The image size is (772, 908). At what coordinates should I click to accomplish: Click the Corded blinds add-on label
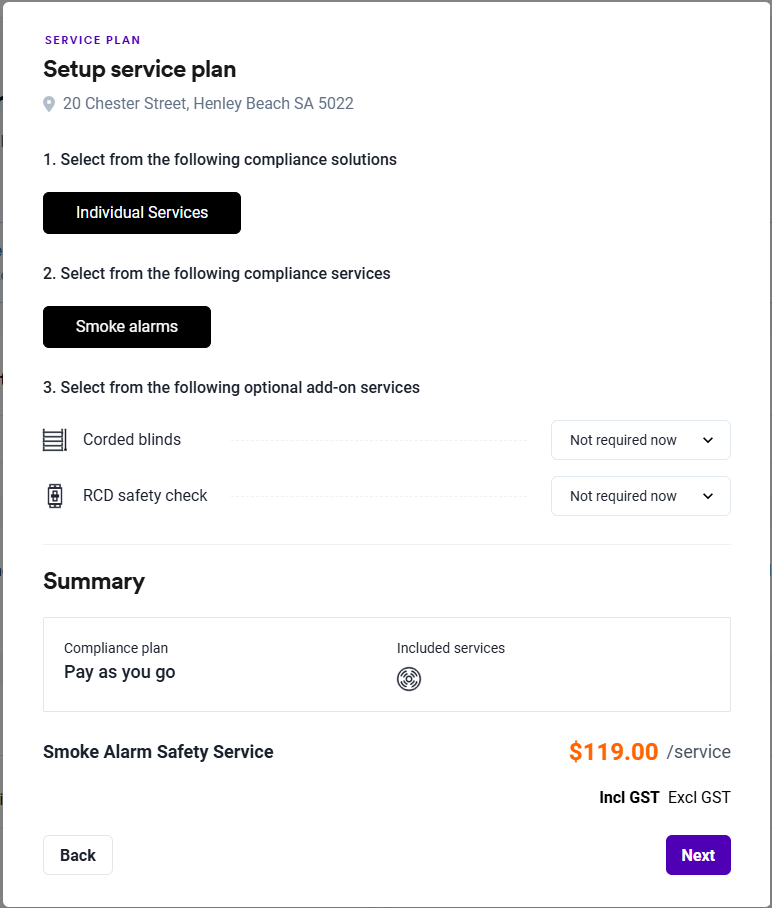click(x=132, y=440)
